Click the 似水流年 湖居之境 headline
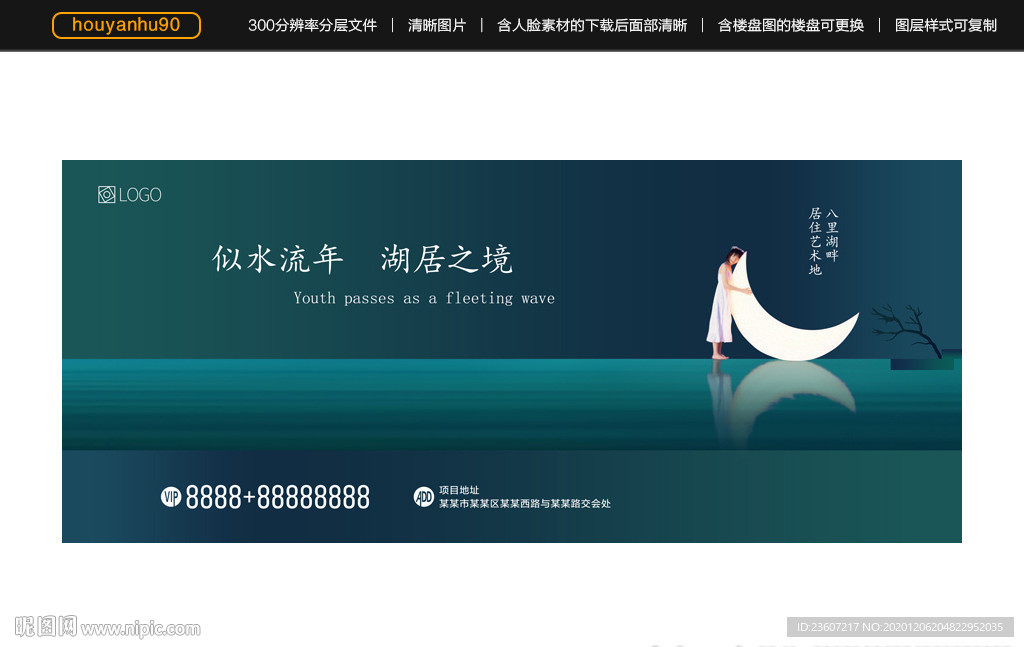This screenshot has width=1024, height=647. 362,260
